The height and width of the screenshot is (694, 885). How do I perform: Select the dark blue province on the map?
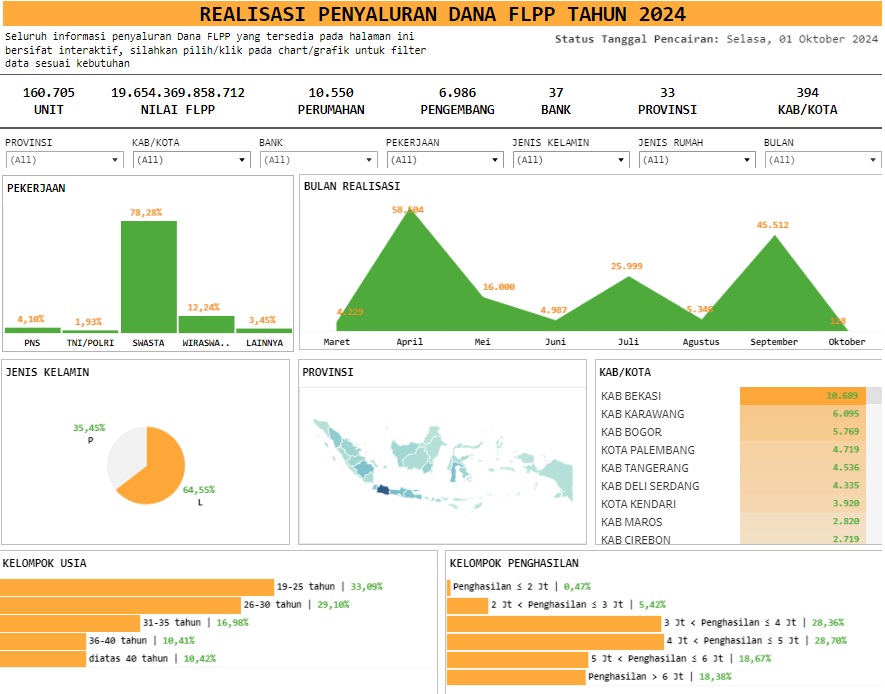pos(383,489)
